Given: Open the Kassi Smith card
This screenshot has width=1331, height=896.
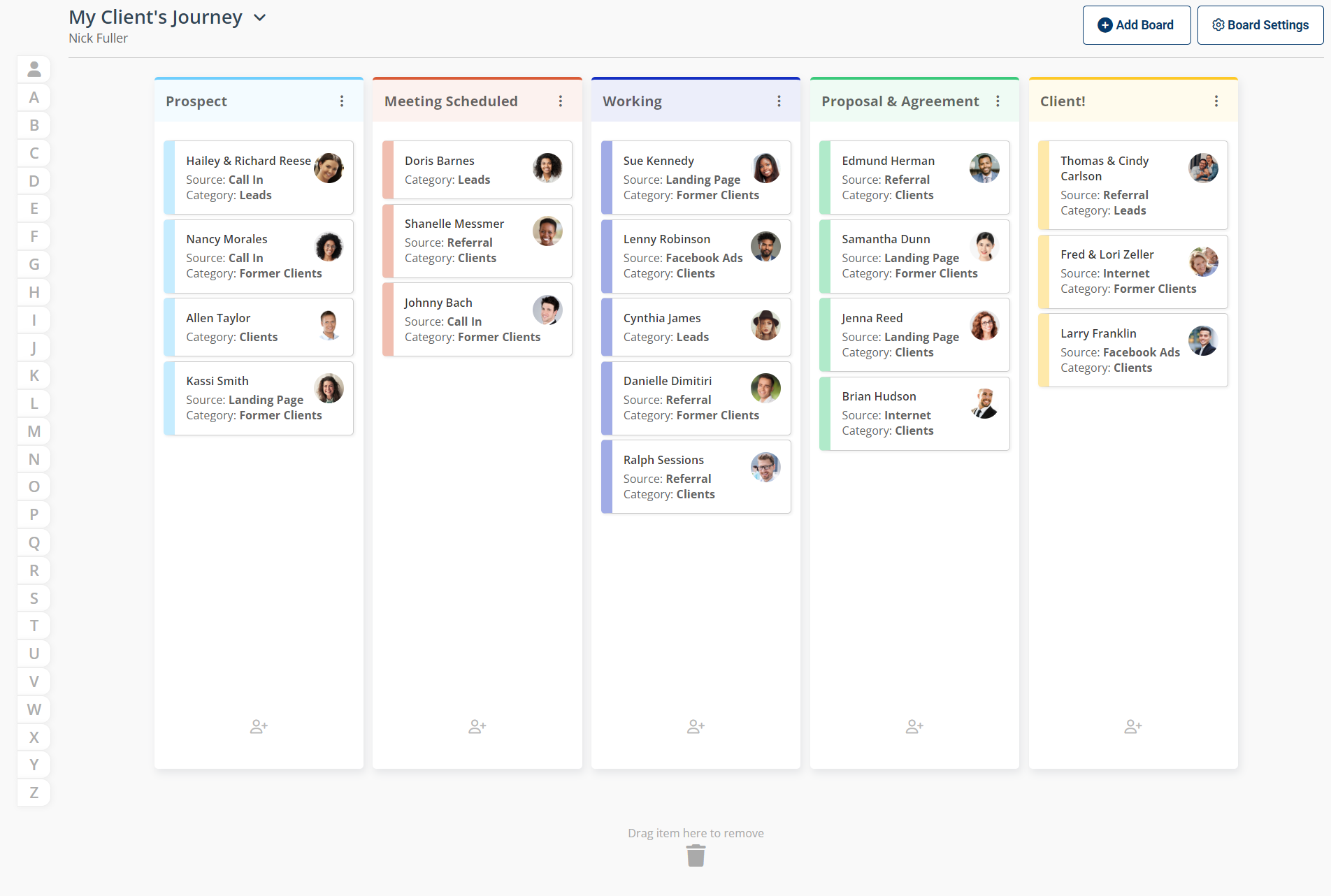Looking at the screenshot, I should pyautogui.click(x=259, y=398).
